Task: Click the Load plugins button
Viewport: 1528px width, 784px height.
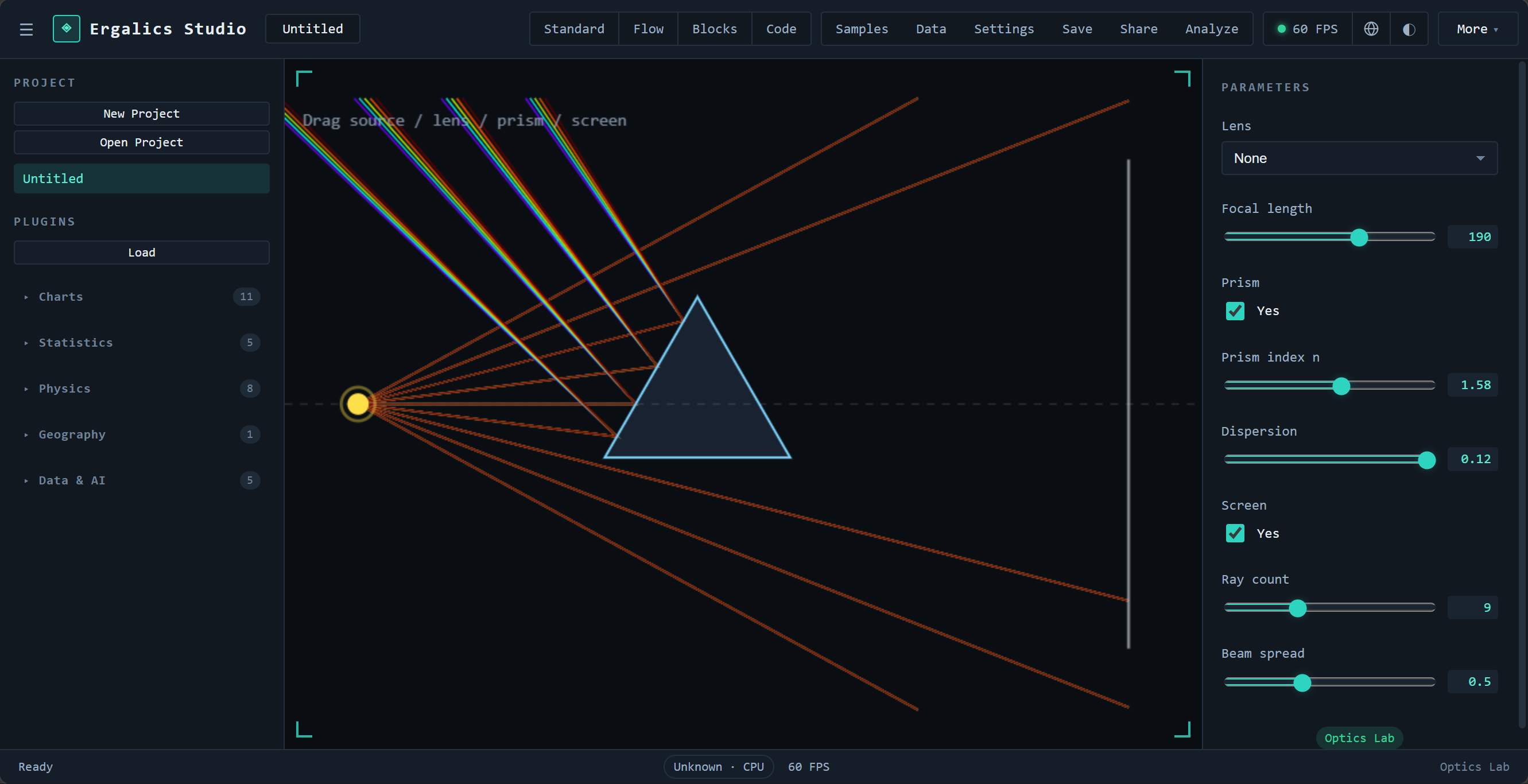Action: pyautogui.click(x=142, y=253)
